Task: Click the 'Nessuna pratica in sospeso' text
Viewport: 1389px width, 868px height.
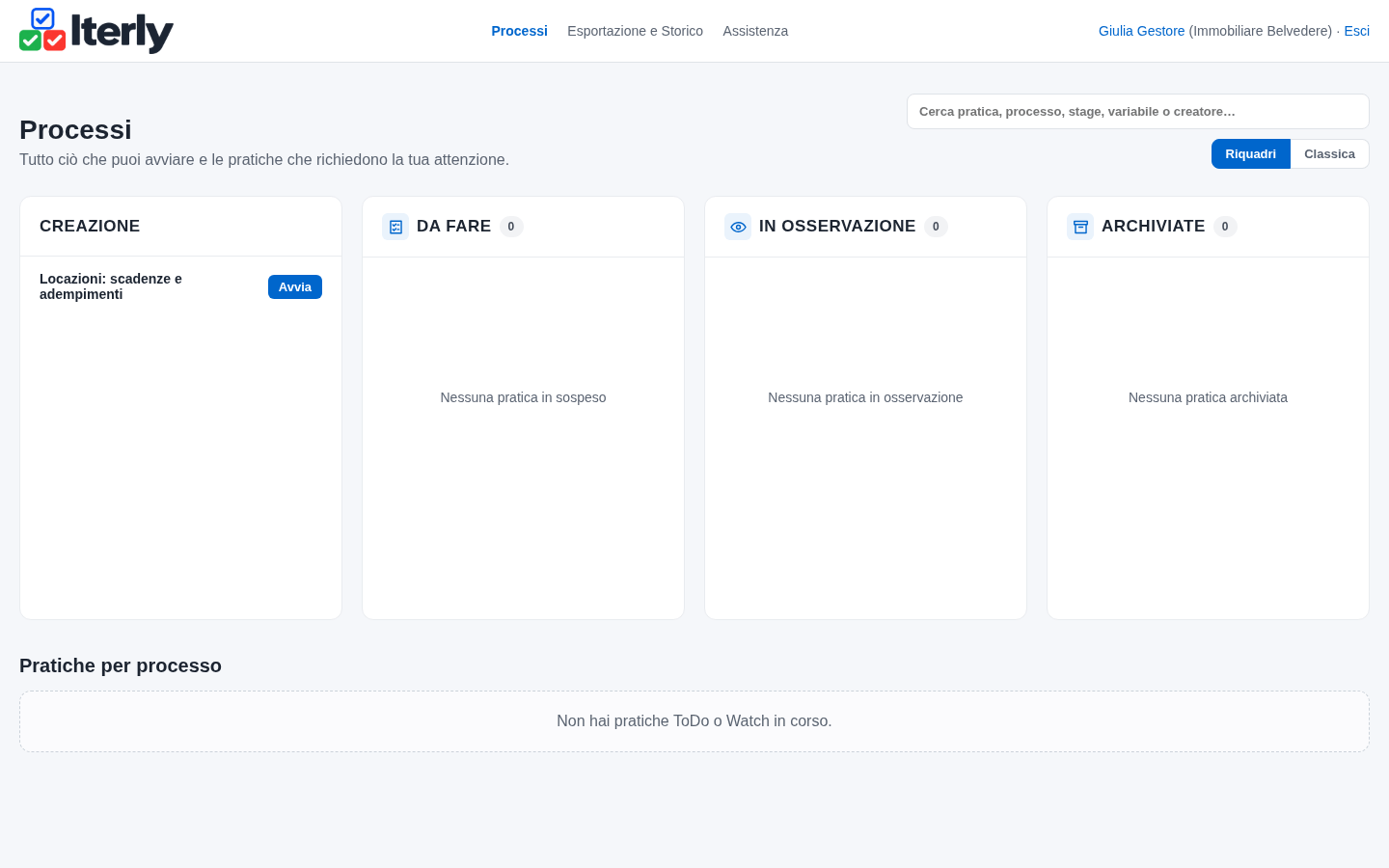Action: (524, 397)
